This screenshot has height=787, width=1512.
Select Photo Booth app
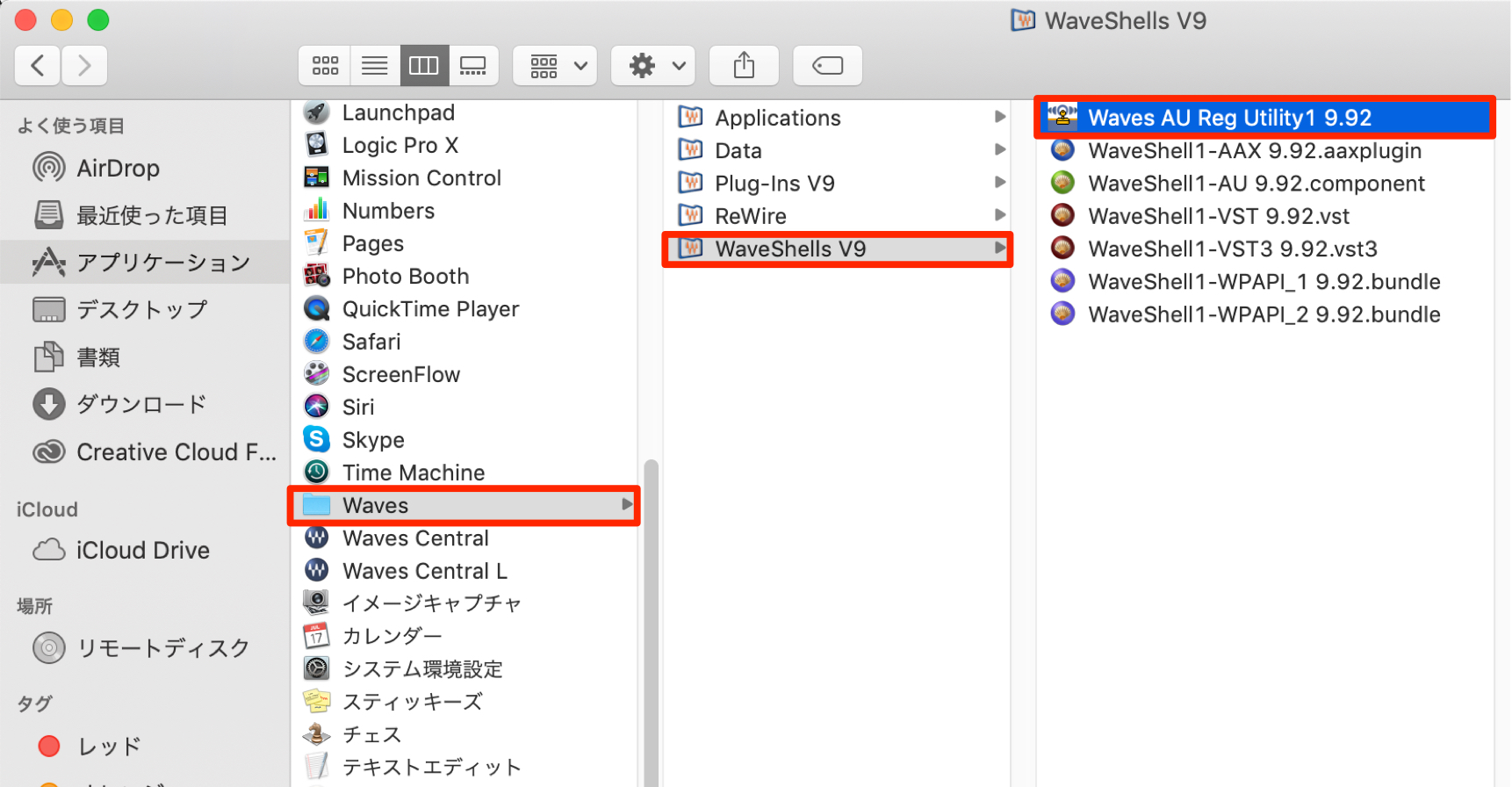point(465,276)
